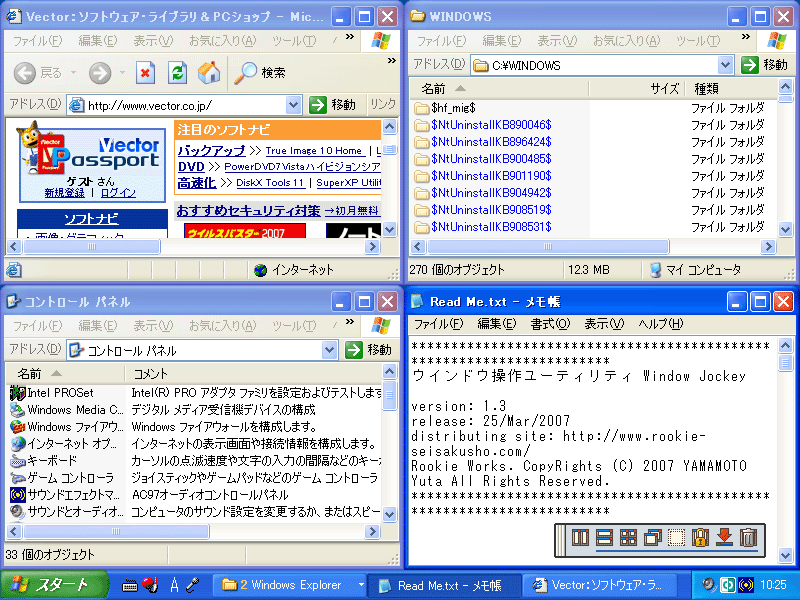This screenshot has width=800, height=600.
Task: Cascade windows using Window Jockey toolbar icon
Action: point(653,537)
